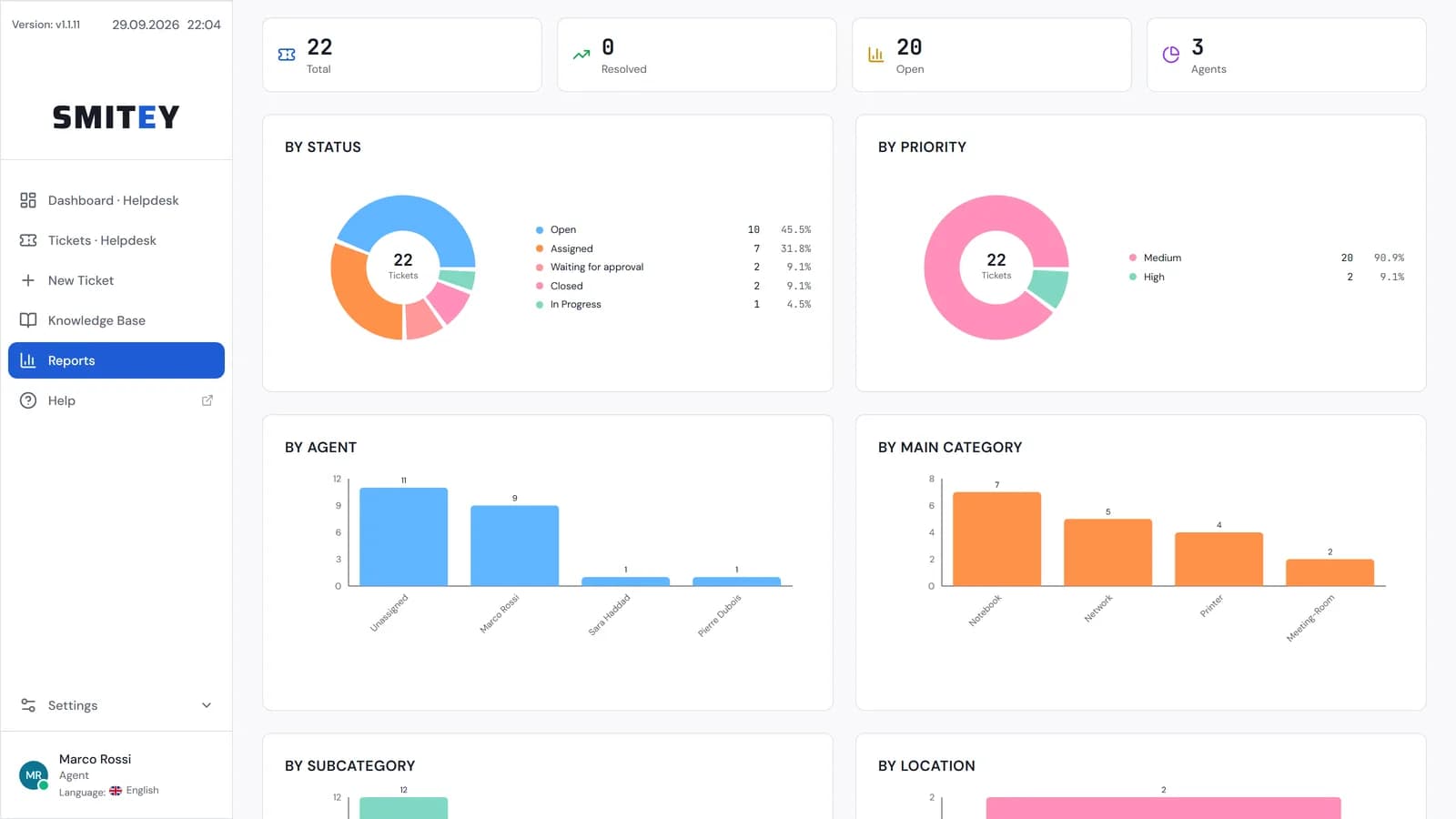1456x819 pixels.
Task: Open the Help link
Action: pos(116,400)
